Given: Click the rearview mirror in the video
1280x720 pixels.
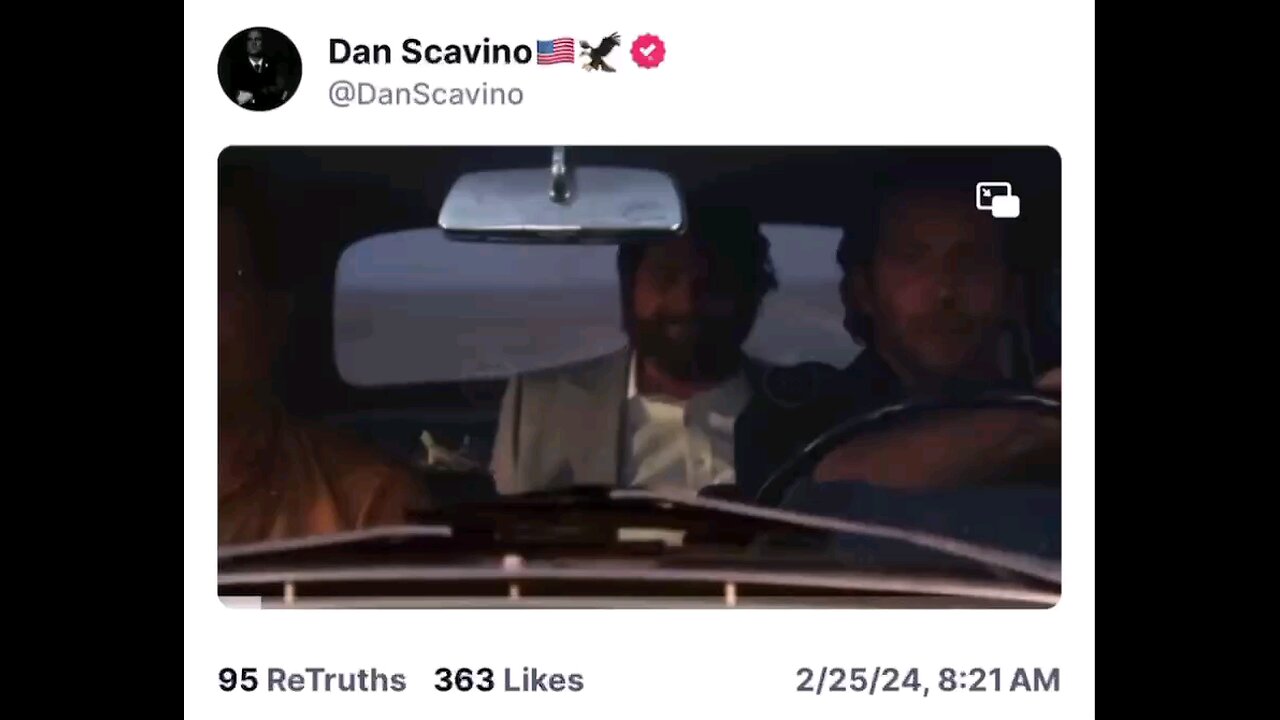Looking at the screenshot, I should [x=561, y=204].
